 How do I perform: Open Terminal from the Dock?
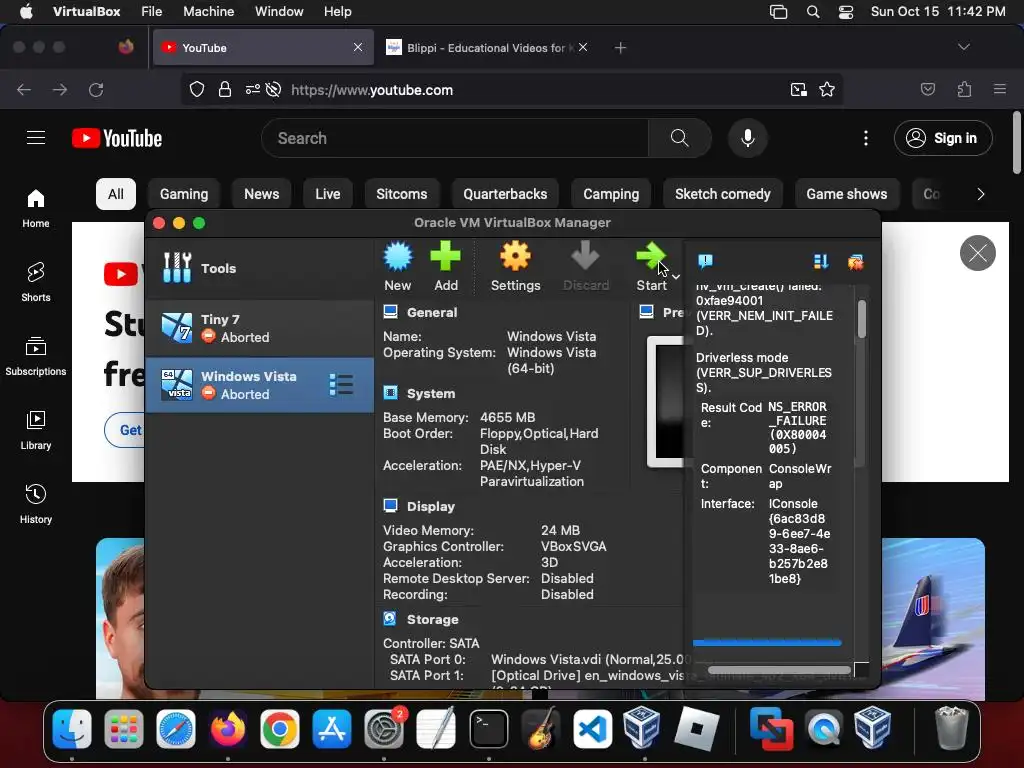(x=488, y=728)
